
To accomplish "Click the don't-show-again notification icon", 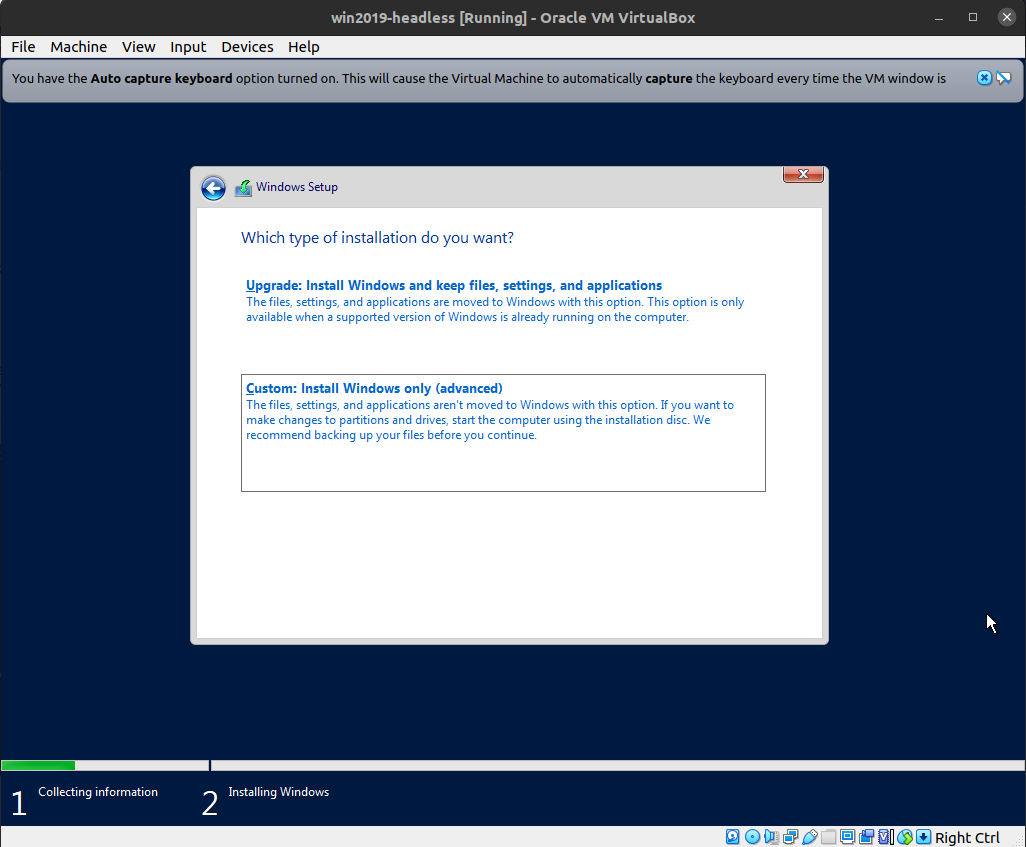I will pos(1004,78).
